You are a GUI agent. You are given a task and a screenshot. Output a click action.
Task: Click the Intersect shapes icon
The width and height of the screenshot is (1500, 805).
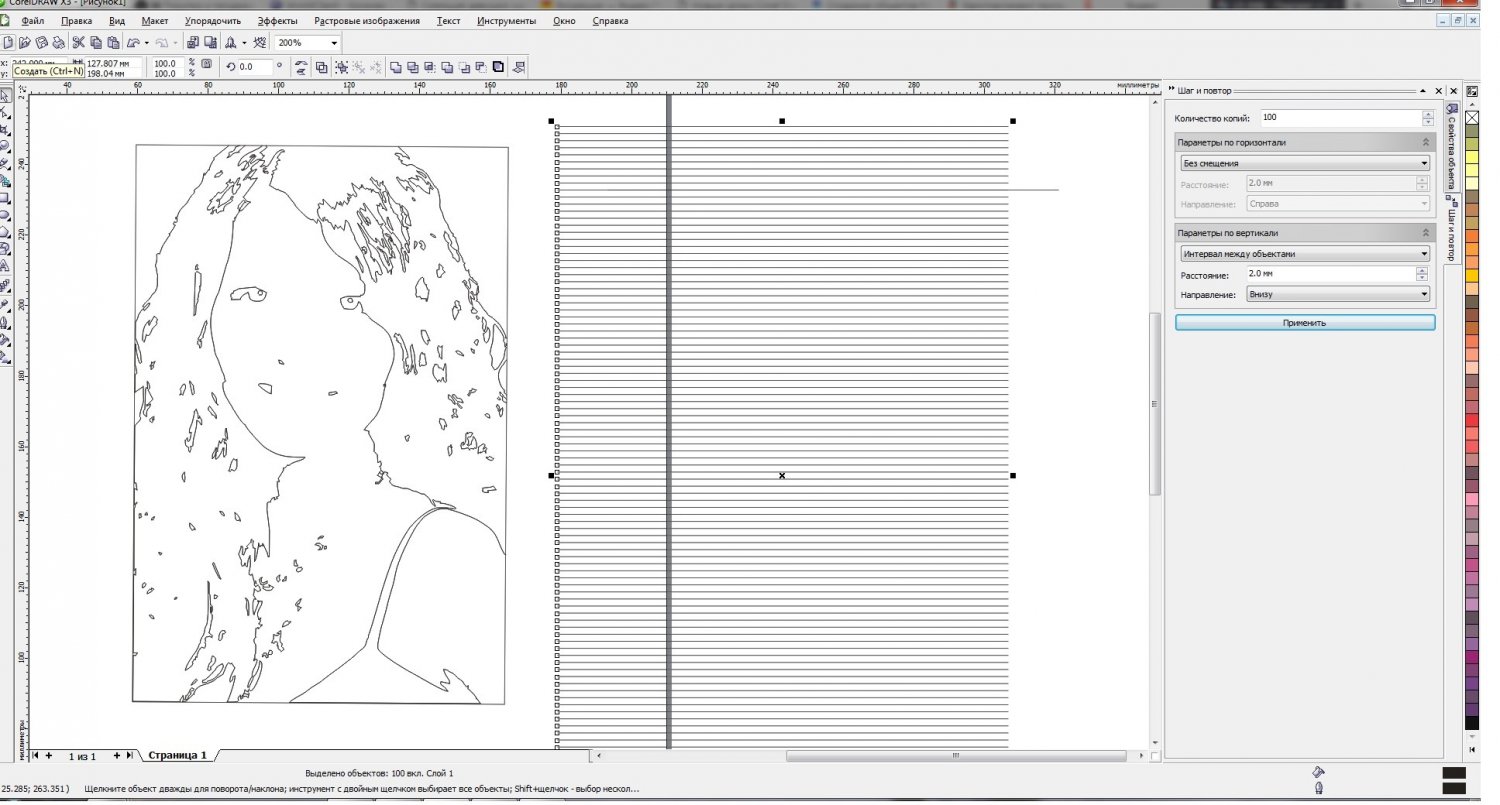coord(429,67)
